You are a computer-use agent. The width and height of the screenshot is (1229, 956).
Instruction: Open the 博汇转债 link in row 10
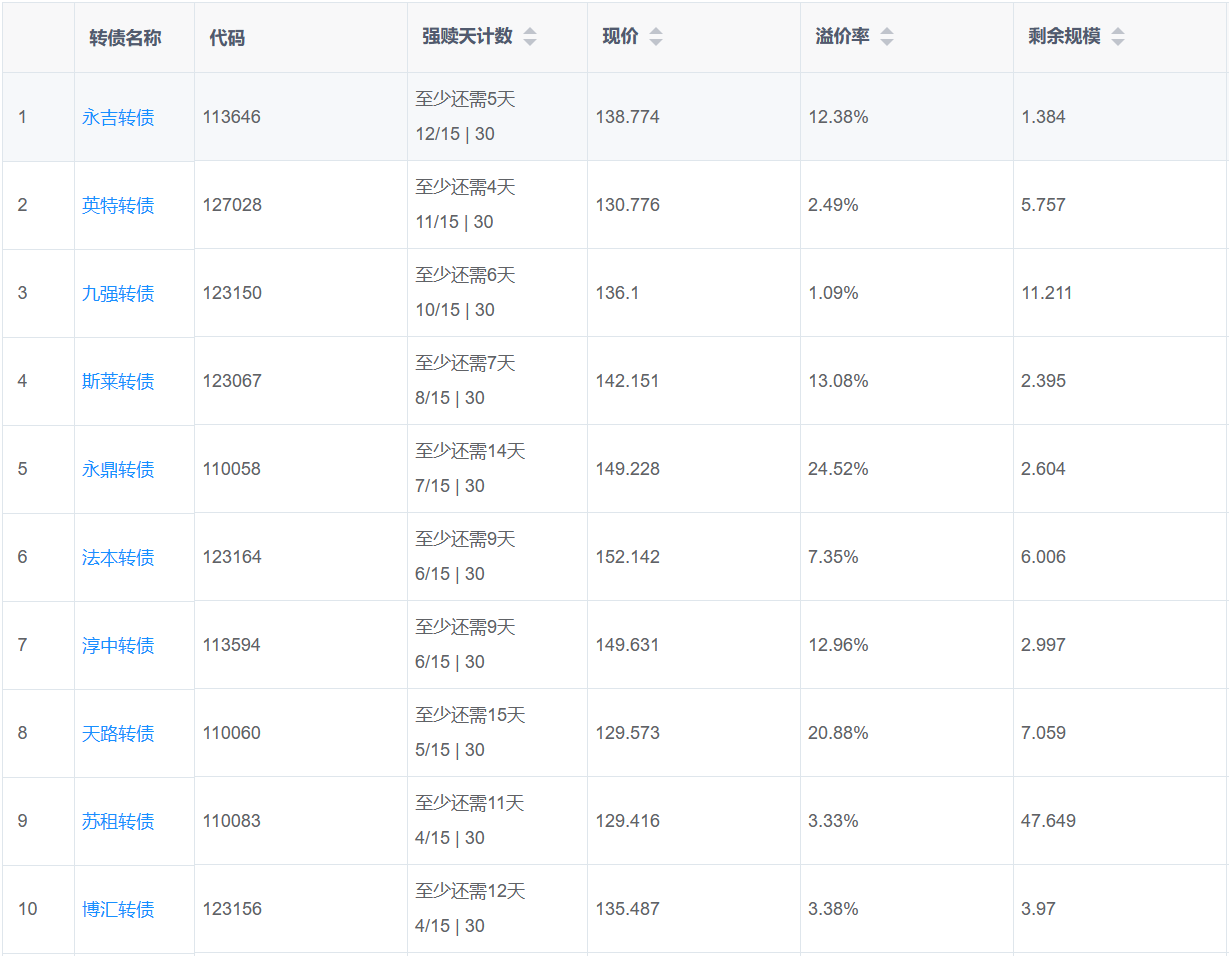(x=118, y=910)
